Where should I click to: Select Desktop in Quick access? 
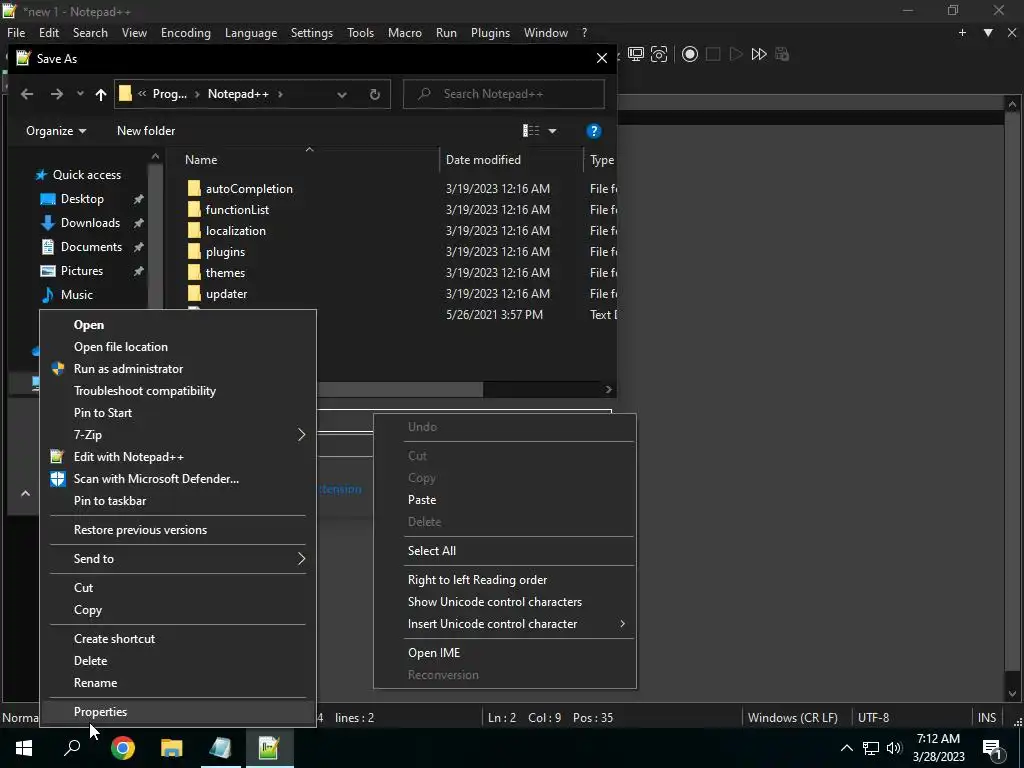point(82,199)
